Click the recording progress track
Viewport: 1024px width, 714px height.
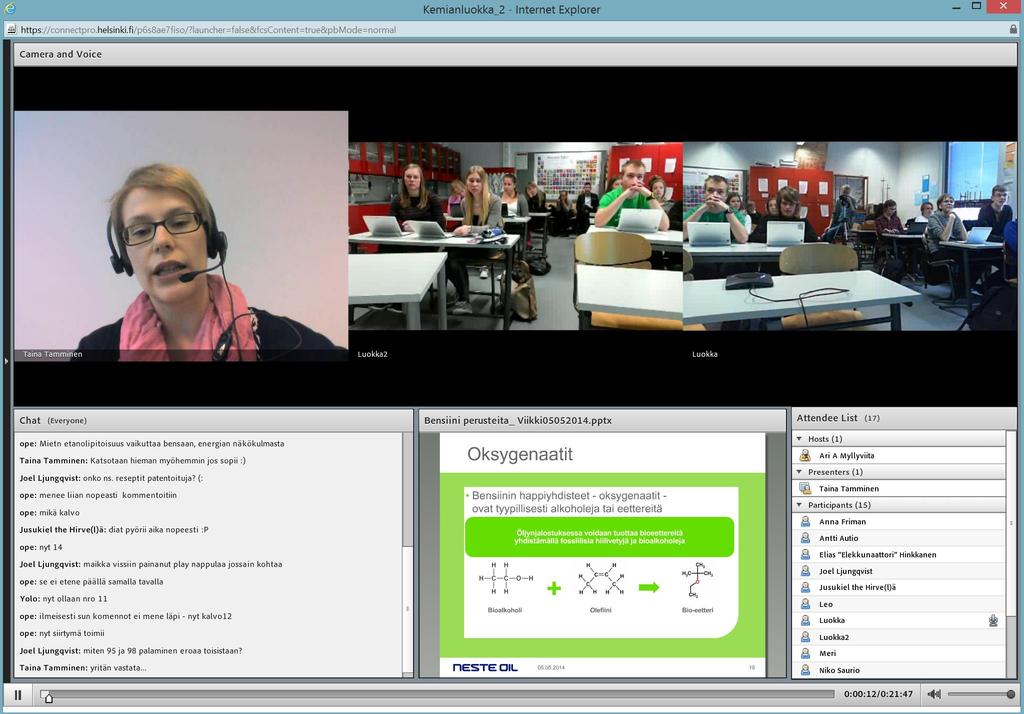coord(437,694)
